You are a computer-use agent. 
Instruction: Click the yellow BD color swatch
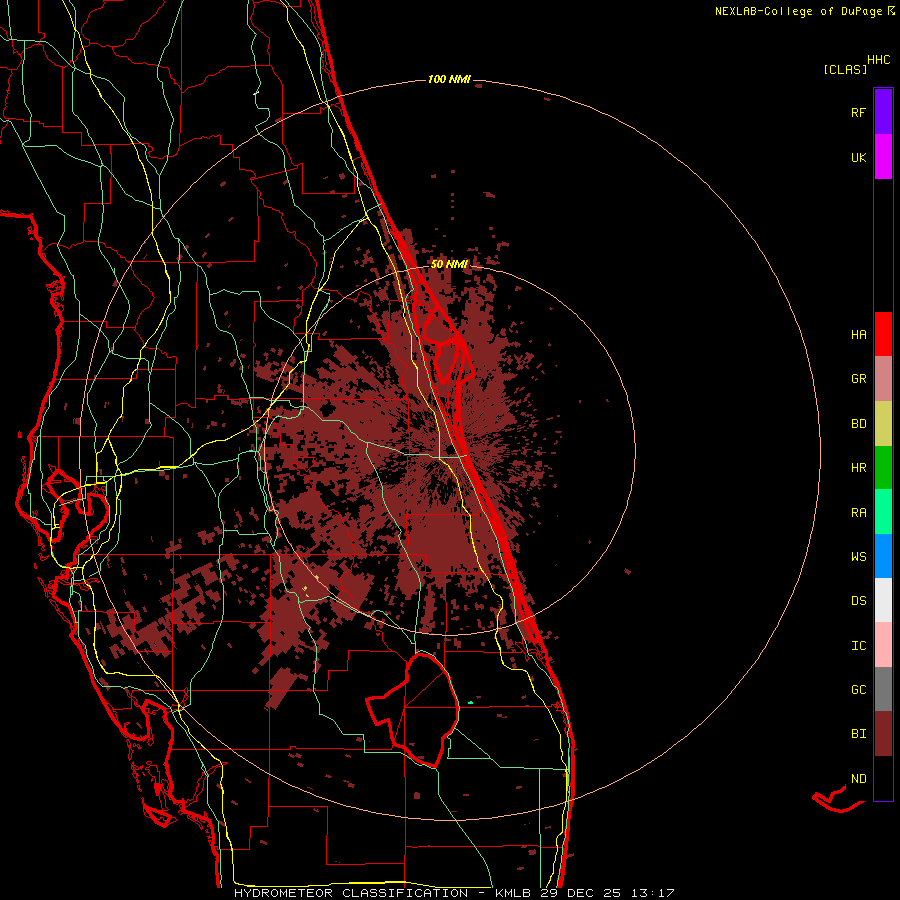(883, 424)
